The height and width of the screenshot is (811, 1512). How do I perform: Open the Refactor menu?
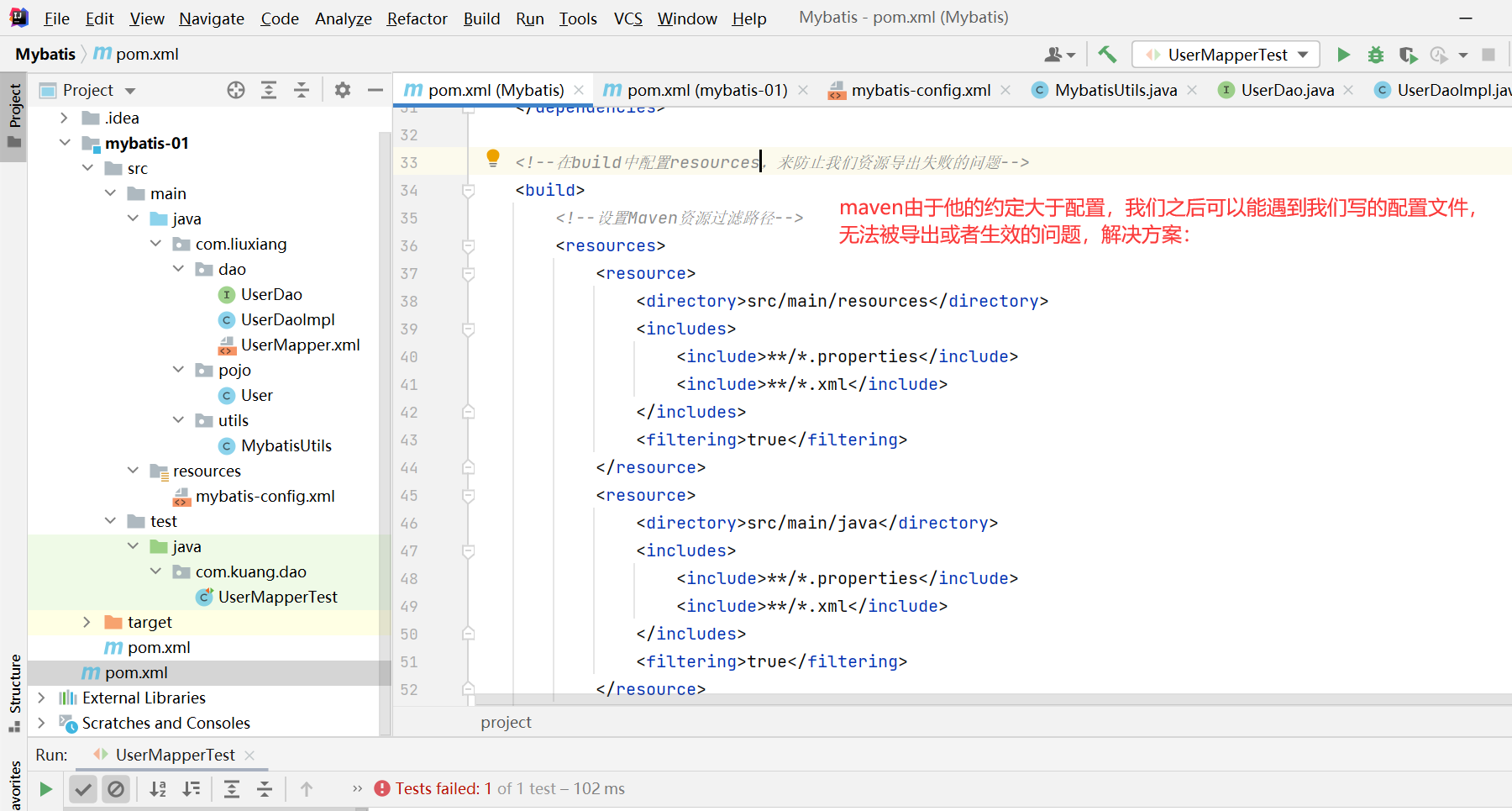click(x=417, y=18)
